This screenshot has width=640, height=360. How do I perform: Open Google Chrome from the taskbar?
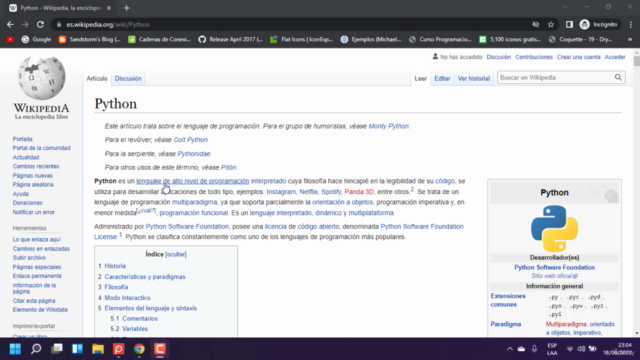[x=139, y=349]
